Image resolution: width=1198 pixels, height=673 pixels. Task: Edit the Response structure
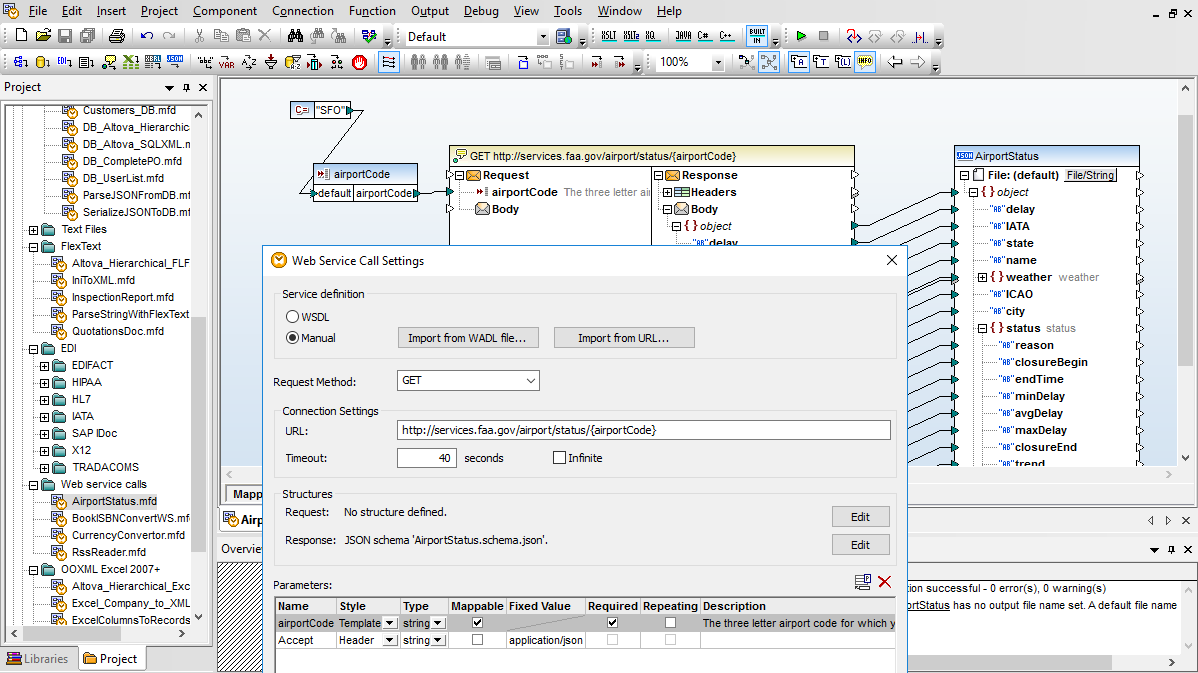click(860, 545)
